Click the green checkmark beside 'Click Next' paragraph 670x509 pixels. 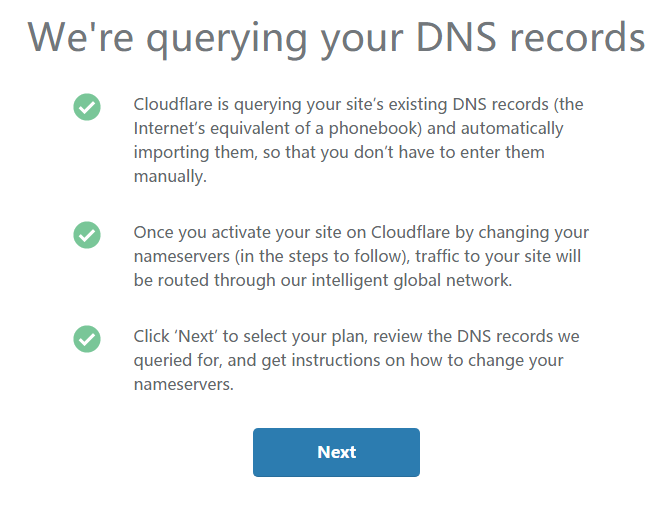pyautogui.click(x=87, y=339)
